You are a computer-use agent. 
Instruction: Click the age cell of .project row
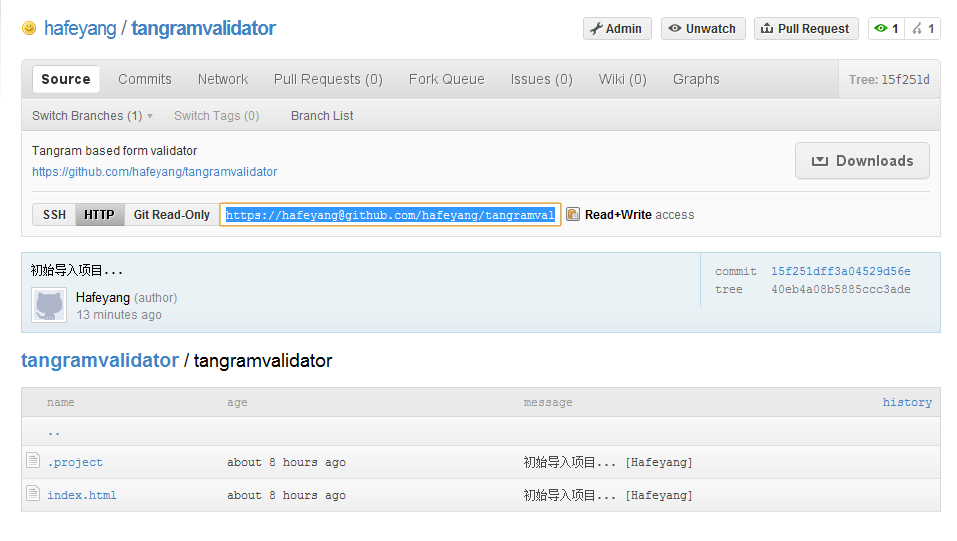pyautogui.click(x=286, y=462)
